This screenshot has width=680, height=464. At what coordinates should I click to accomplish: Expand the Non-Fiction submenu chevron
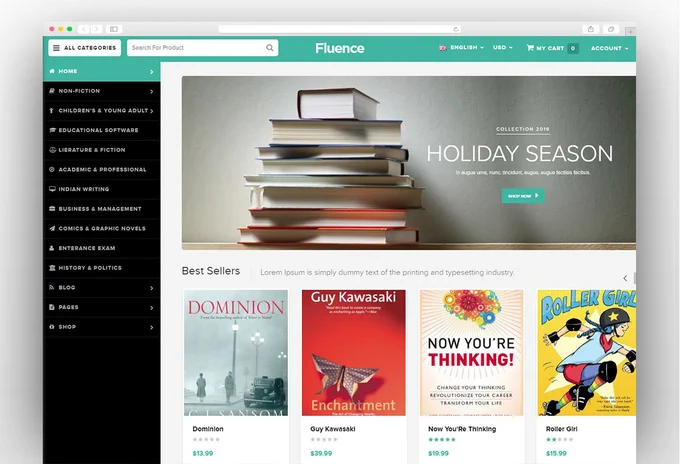point(151,91)
